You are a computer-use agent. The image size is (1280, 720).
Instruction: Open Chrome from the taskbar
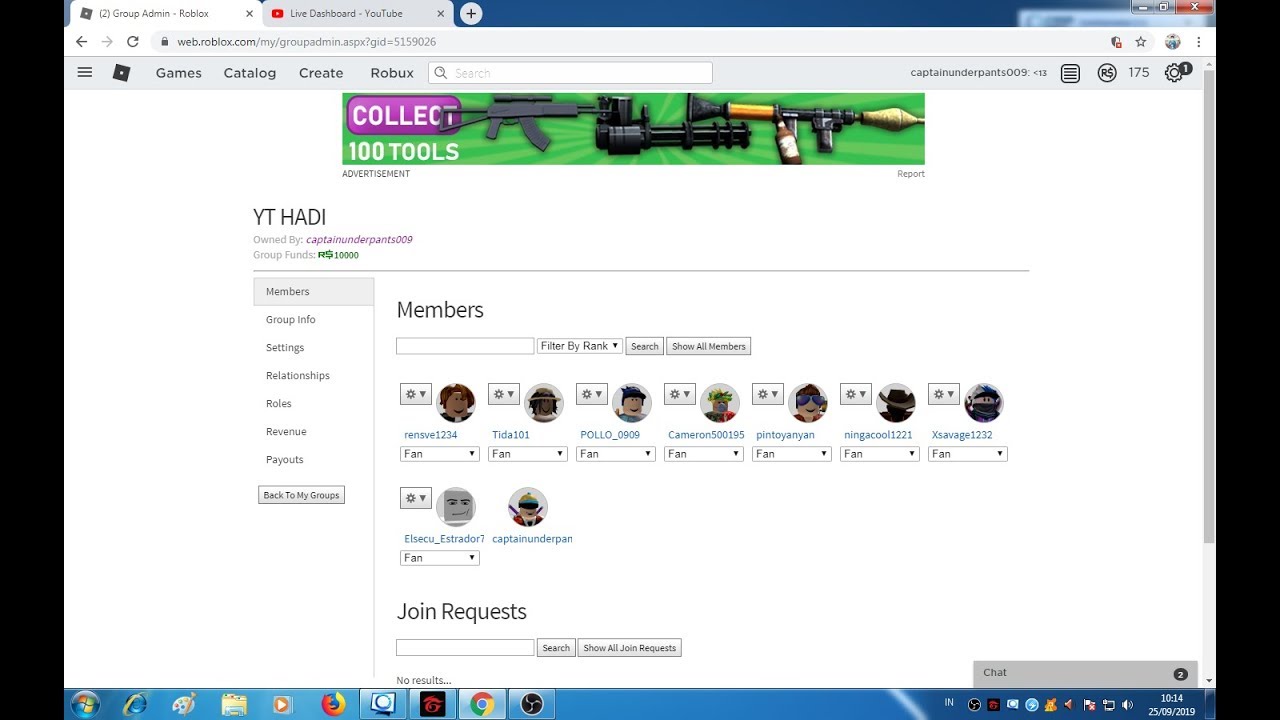[x=482, y=704]
